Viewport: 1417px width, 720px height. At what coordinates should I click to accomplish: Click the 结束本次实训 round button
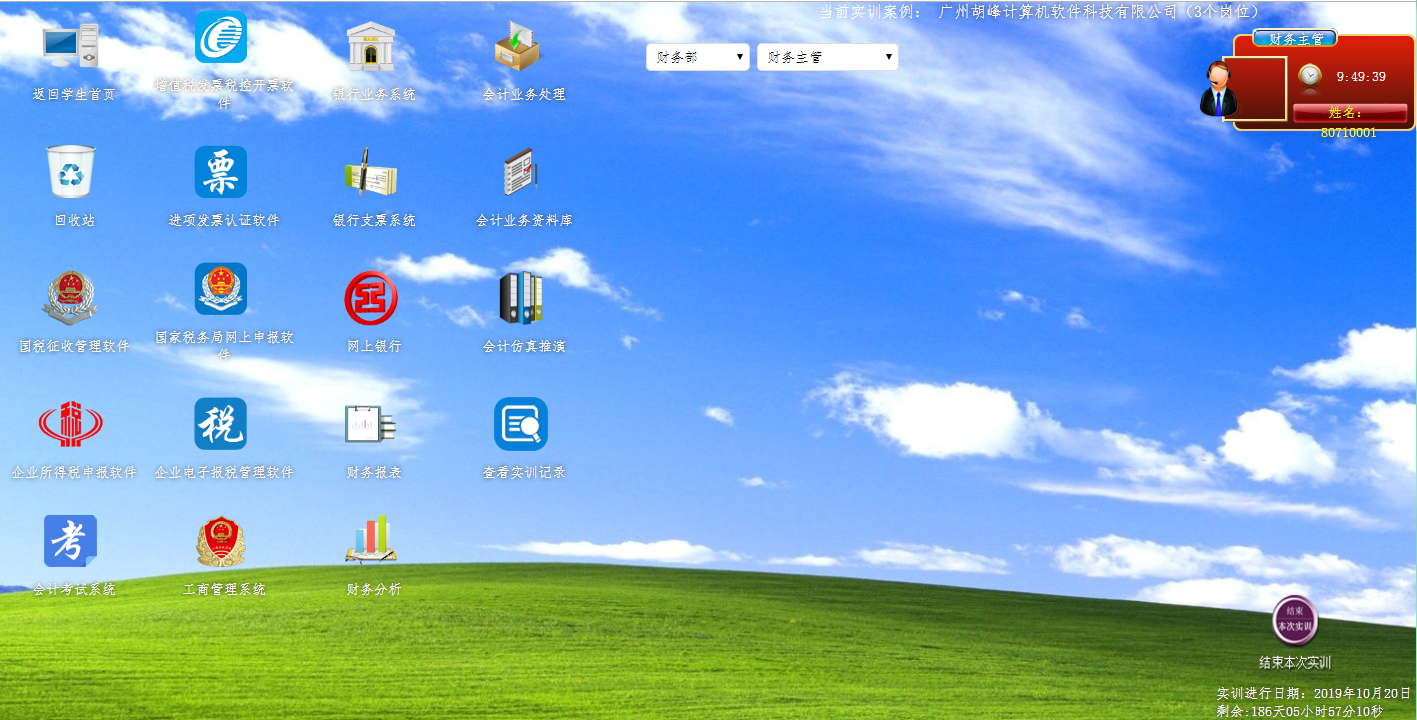tap(1295, 620)
